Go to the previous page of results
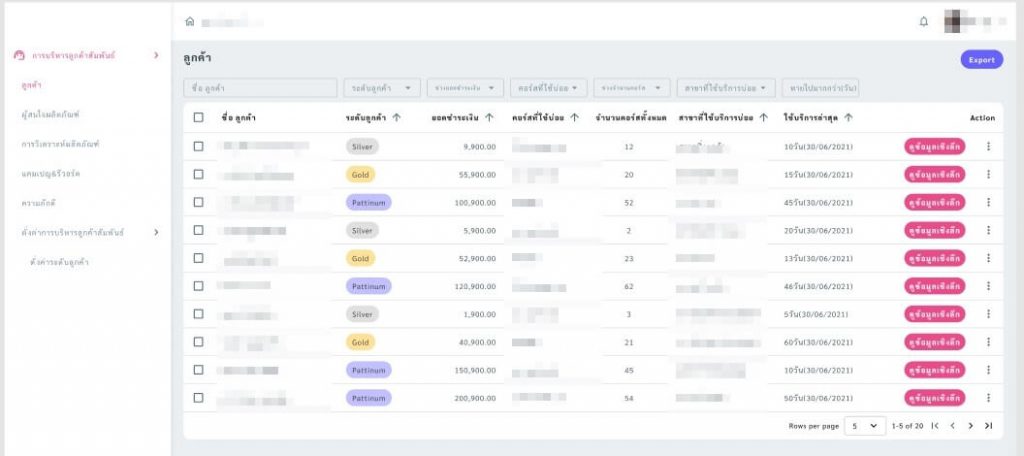1024x456 pixels. [952, 426]
